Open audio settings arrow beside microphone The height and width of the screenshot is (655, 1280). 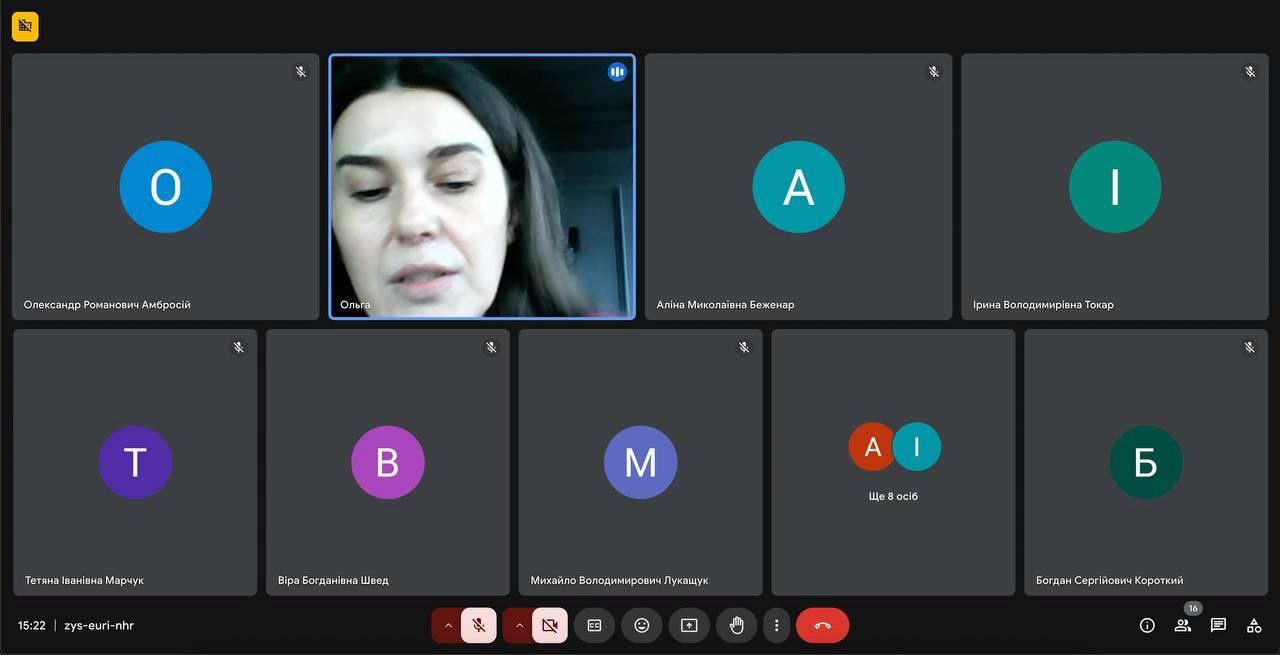[x=448, y=625]
